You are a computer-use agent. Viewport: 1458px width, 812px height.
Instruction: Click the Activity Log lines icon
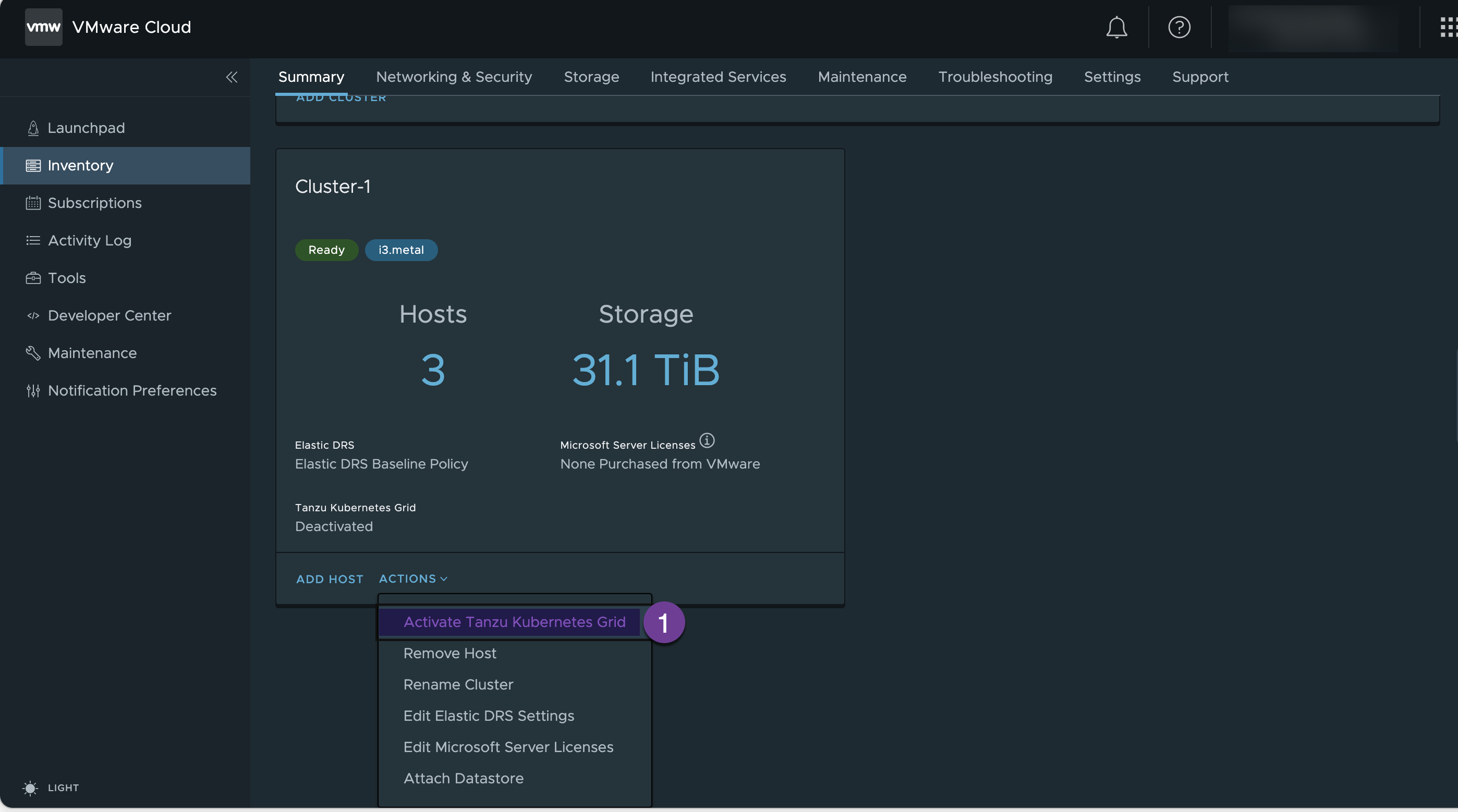[x=33, y=240]
